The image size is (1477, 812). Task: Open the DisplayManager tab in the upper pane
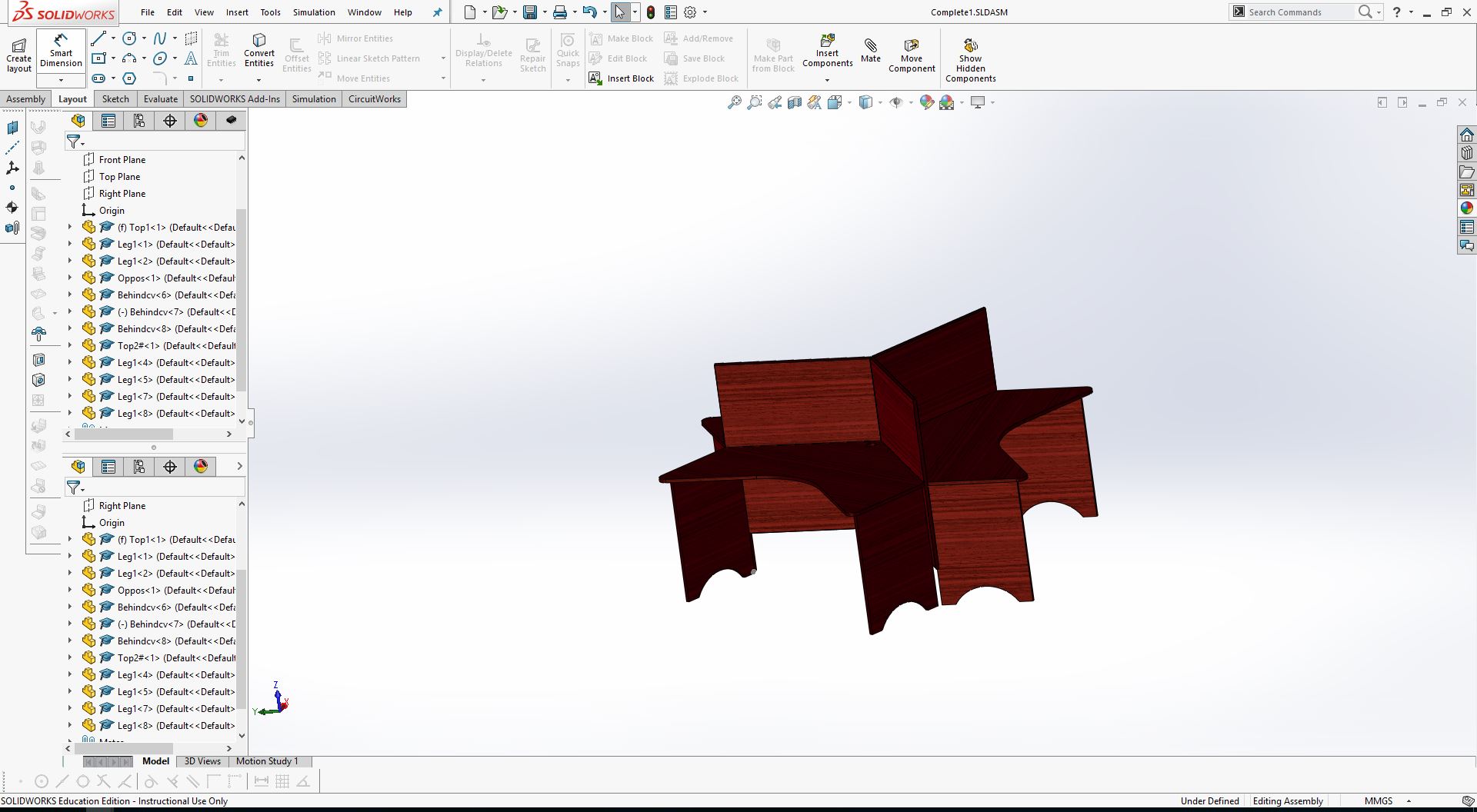(x=201, y=121)
